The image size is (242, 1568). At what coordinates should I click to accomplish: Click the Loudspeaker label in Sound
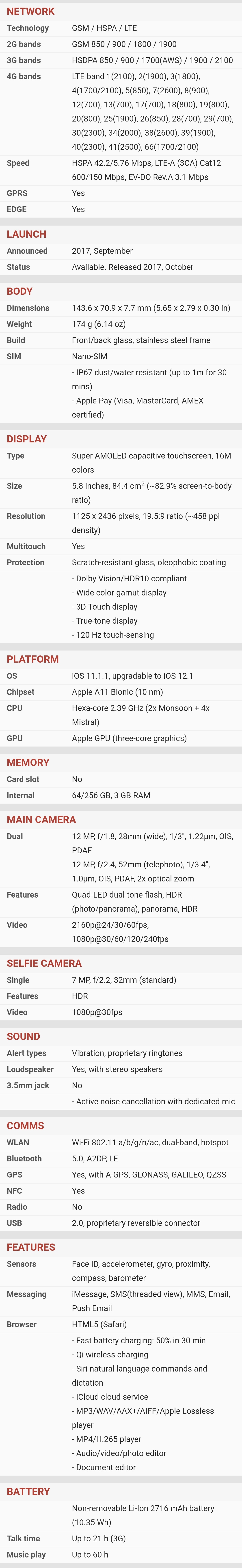point(30,1069)
